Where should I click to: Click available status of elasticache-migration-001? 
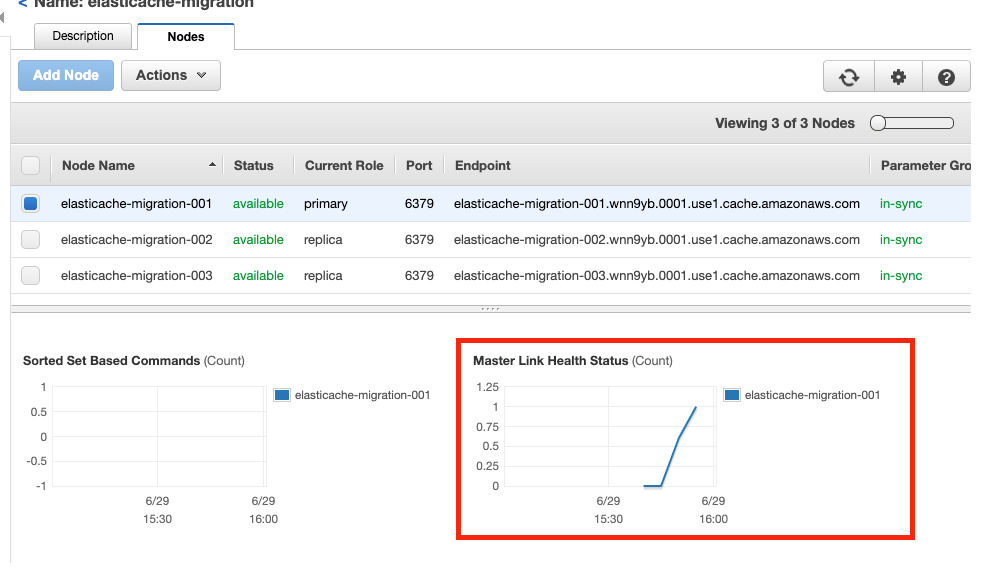click(x=258, y=204)
